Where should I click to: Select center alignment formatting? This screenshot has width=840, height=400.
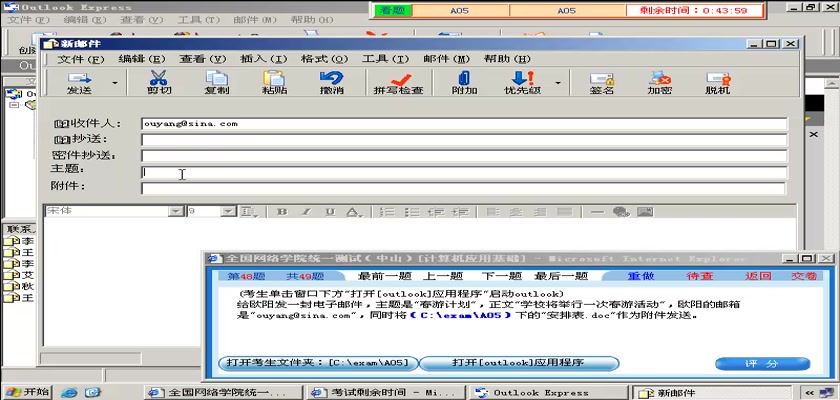[516, 212]
